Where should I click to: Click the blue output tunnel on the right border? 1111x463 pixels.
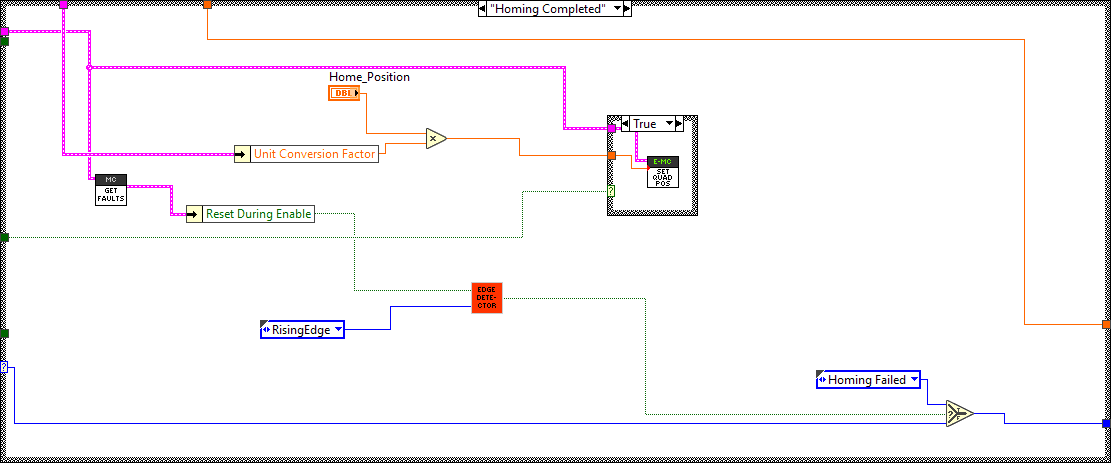point(1105,423)
